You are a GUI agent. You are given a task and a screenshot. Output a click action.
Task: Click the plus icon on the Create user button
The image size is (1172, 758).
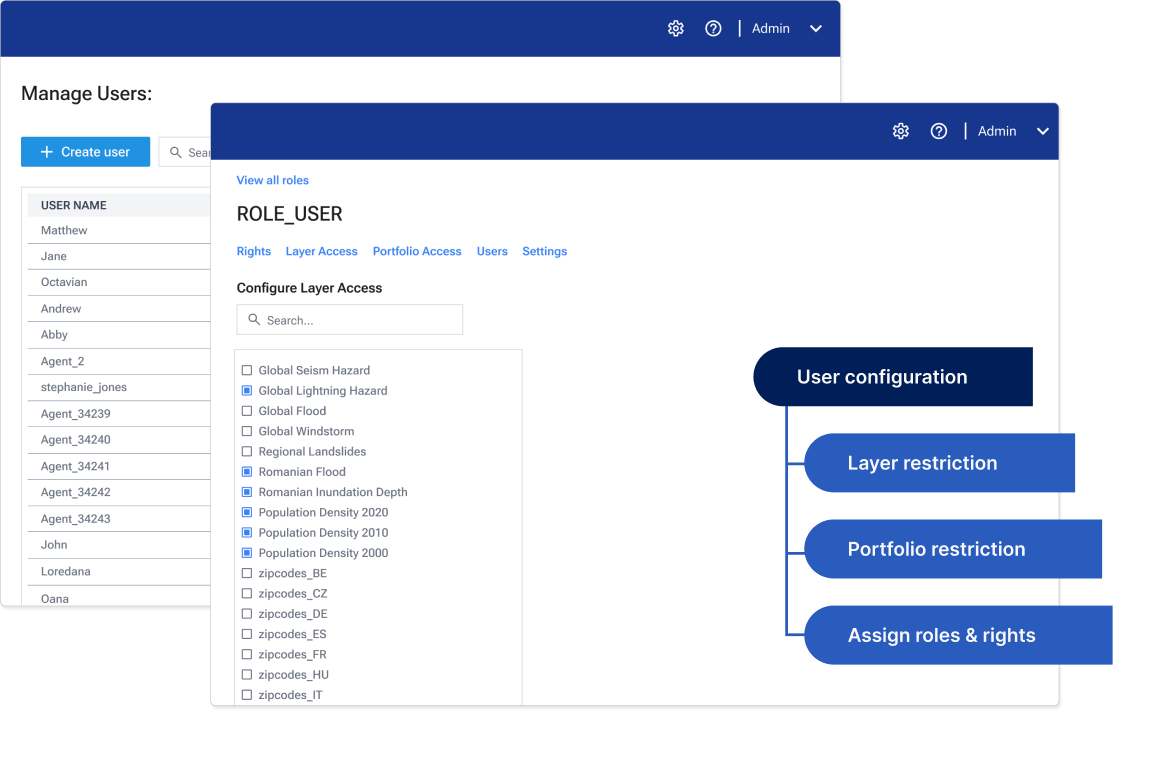click(x=45, y=151)
